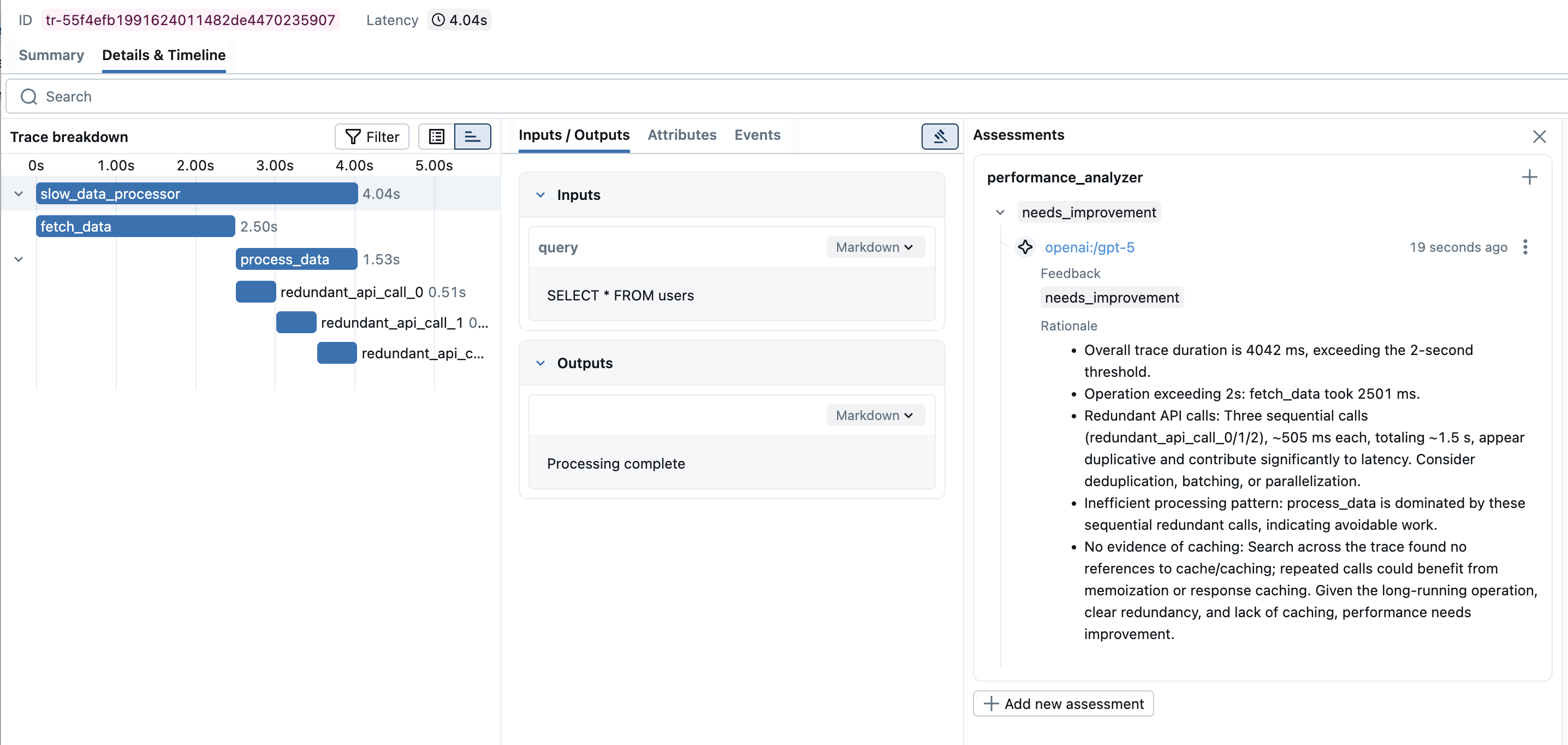Select the fetch_data span bar
Screen dimensions: 1568x745
point(135,227)
